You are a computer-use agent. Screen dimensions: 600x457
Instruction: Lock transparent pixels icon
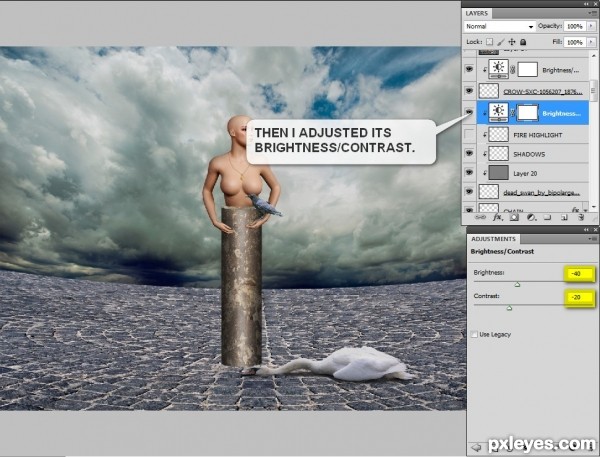pos(489,42)
